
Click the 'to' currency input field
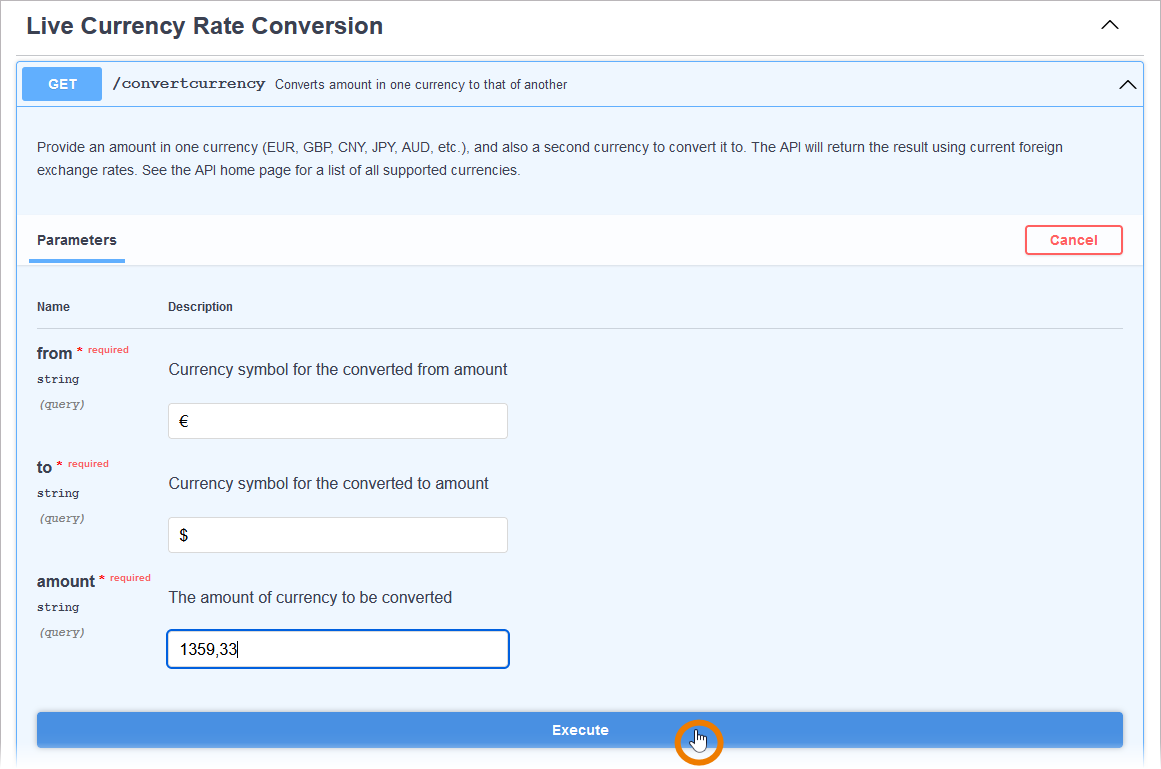coord(338,535)
